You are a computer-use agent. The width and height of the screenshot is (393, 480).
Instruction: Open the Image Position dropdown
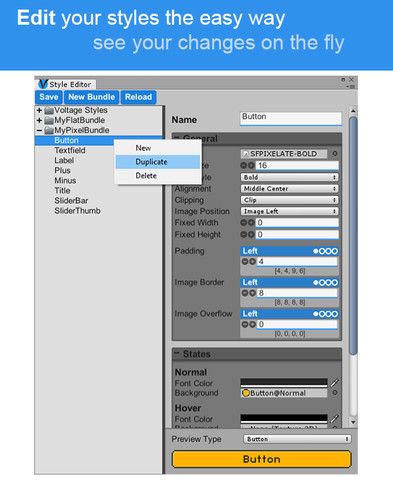(289, 211)
